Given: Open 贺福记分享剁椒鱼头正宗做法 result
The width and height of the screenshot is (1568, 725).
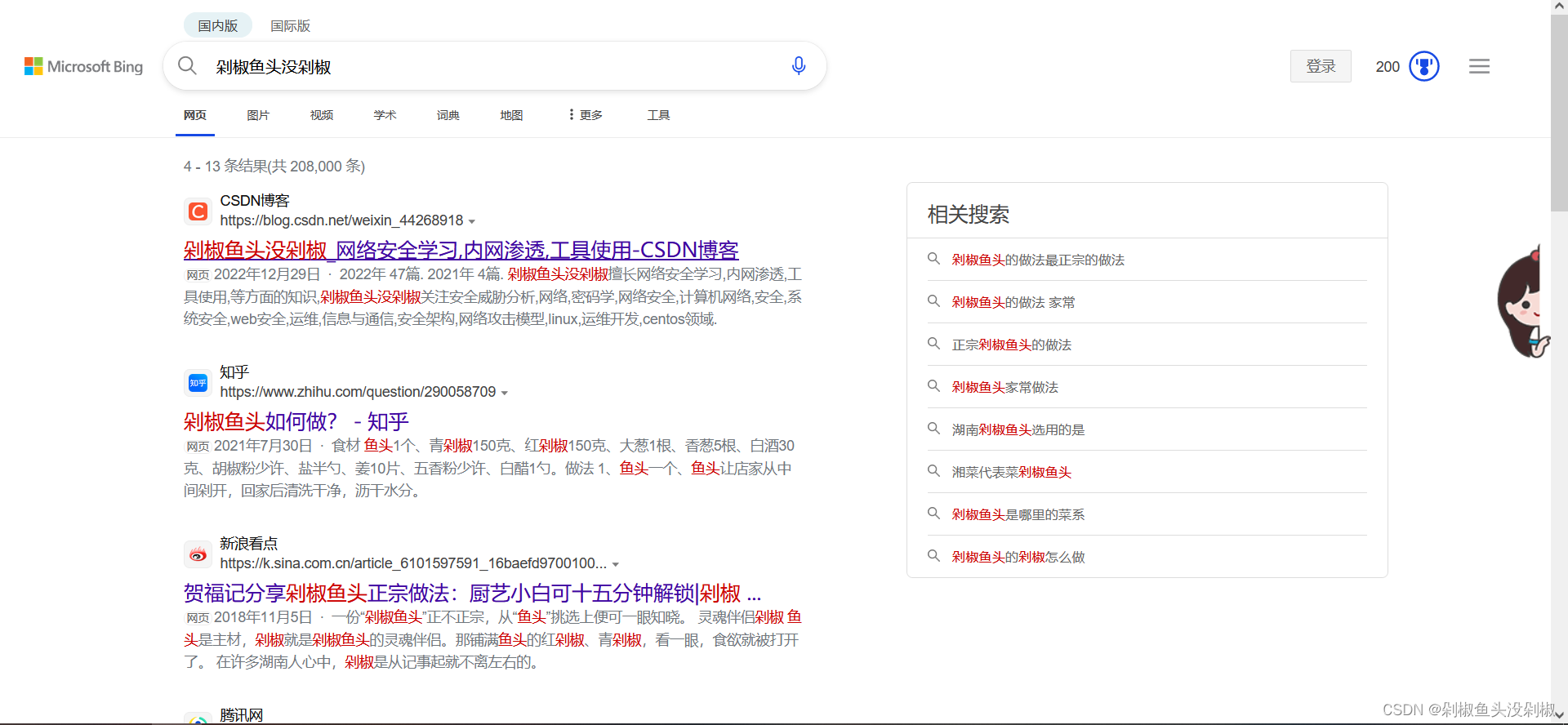Looking at the screenshot, I should (x=472, y=593).
